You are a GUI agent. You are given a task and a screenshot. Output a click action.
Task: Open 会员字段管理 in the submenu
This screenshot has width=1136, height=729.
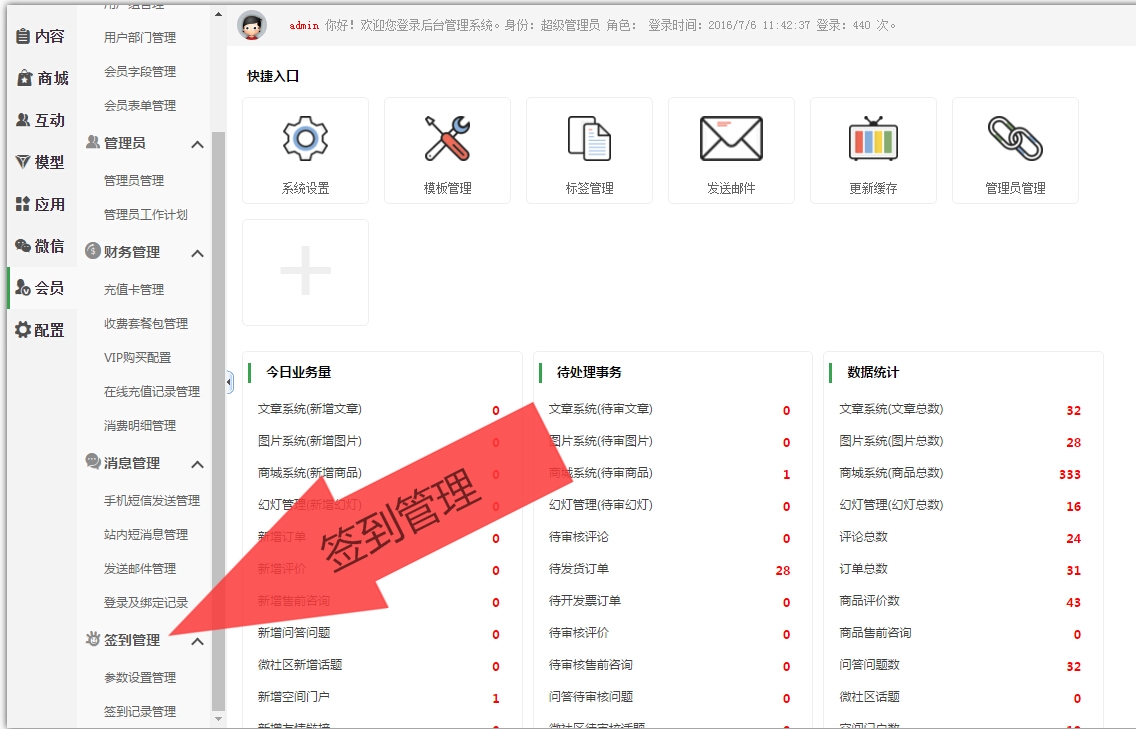(140, 72)
